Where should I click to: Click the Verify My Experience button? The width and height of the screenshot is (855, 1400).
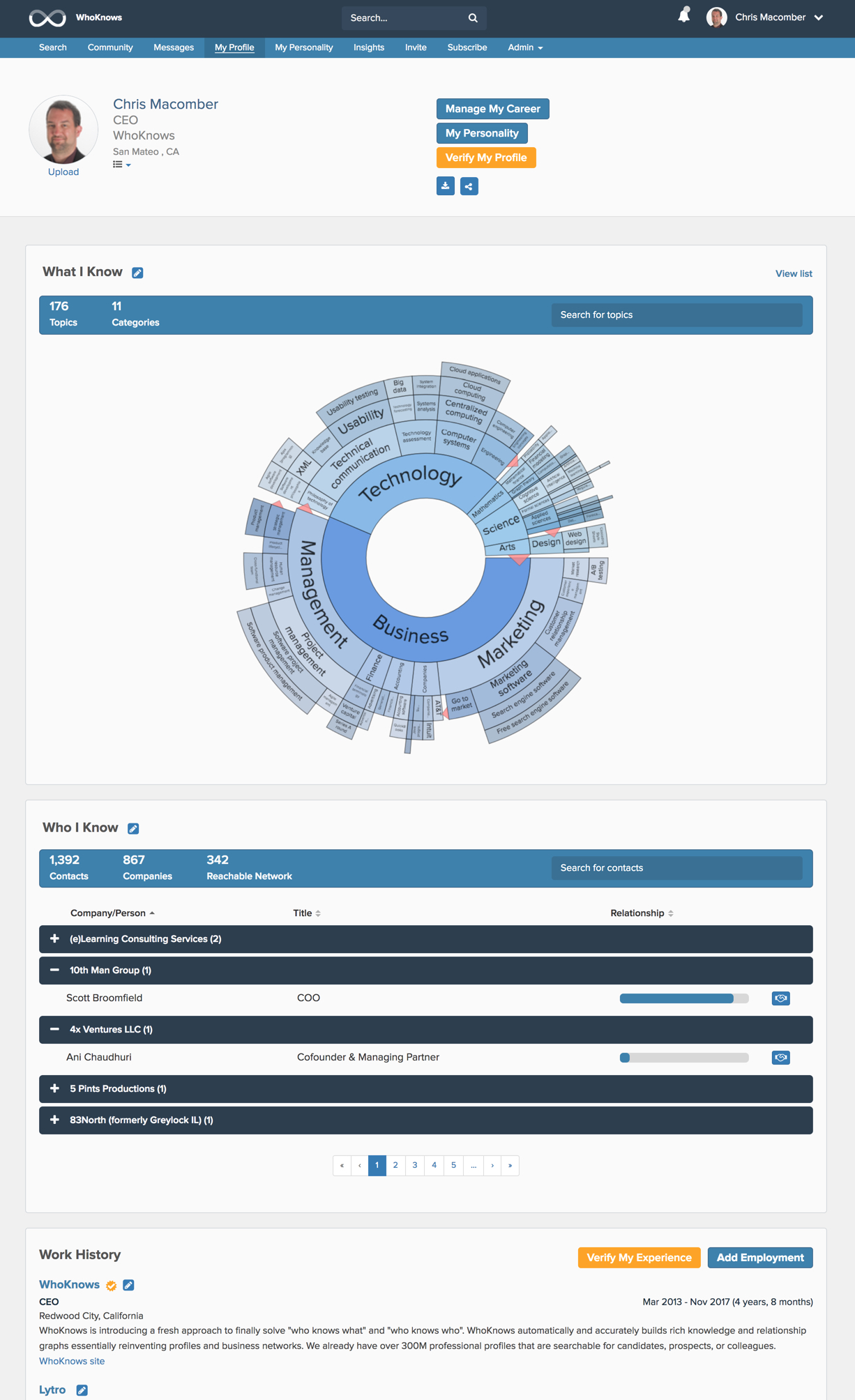(x=639, y=1258)
